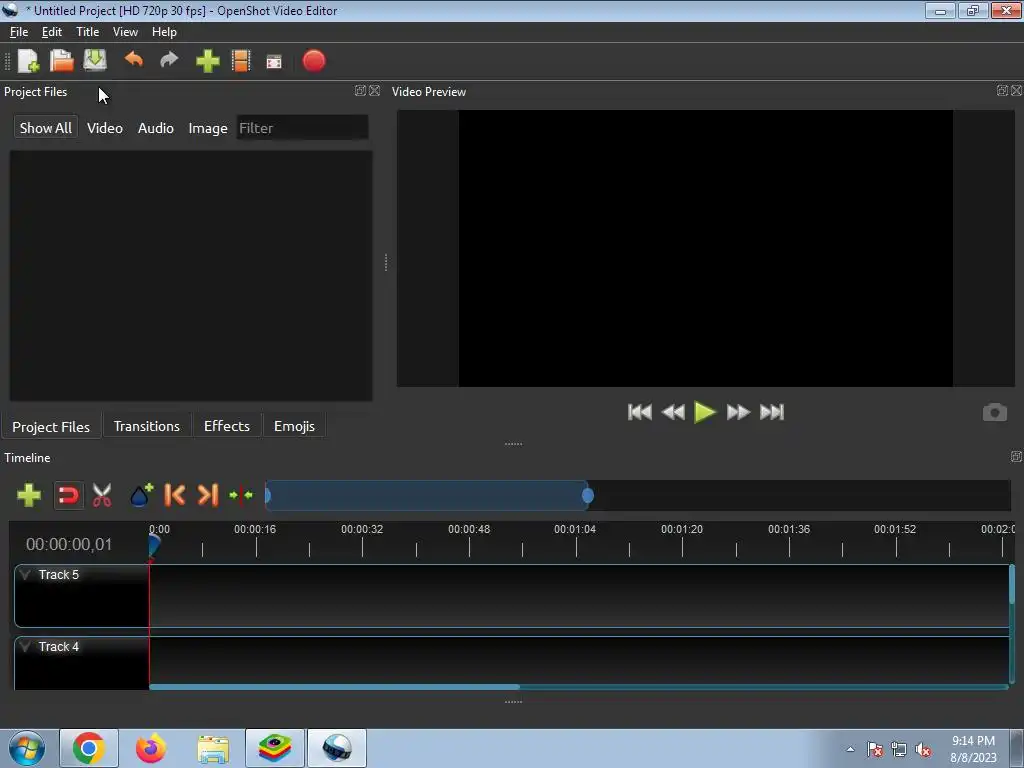Screen dimensions: 1024x768
Task: Open the View menu
Action: click(125, 31)
